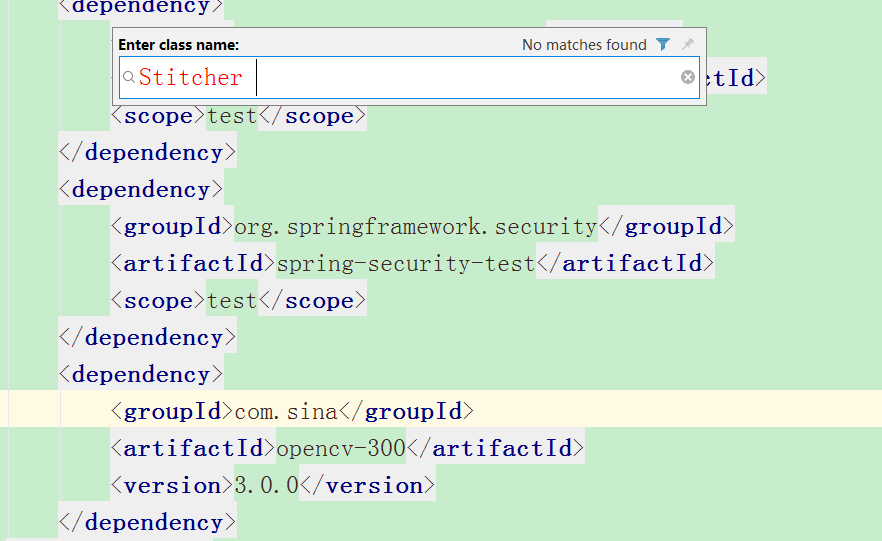The height and width of the screenshot is (541, 882).
Task: Click the "No matches found" status text
Action: click(x=584, y=45)
